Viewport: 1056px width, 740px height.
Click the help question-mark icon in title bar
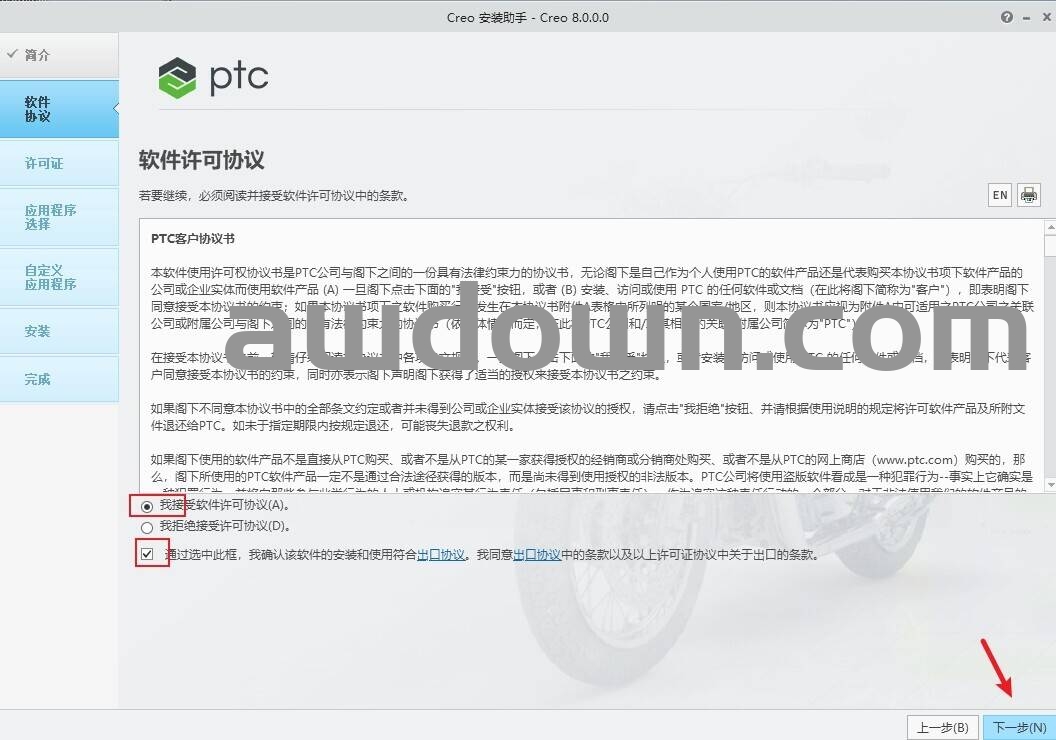point(1006,17)
